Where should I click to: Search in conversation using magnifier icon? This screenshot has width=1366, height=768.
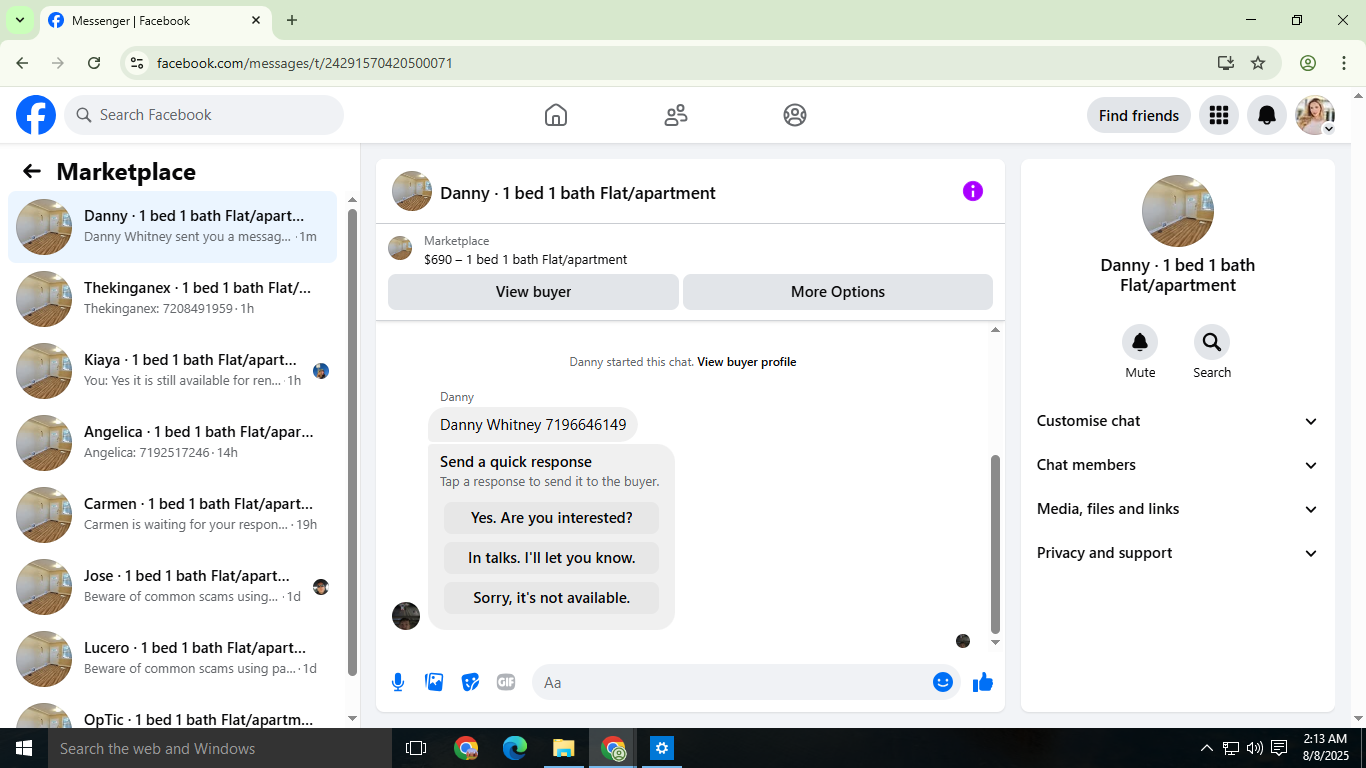tap(1212, 343)
